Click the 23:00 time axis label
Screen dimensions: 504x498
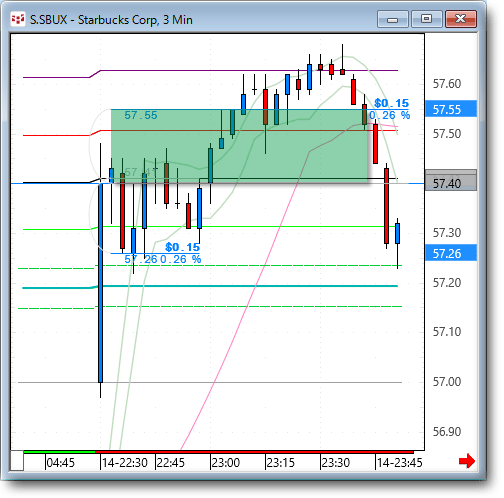coord(226,463)
